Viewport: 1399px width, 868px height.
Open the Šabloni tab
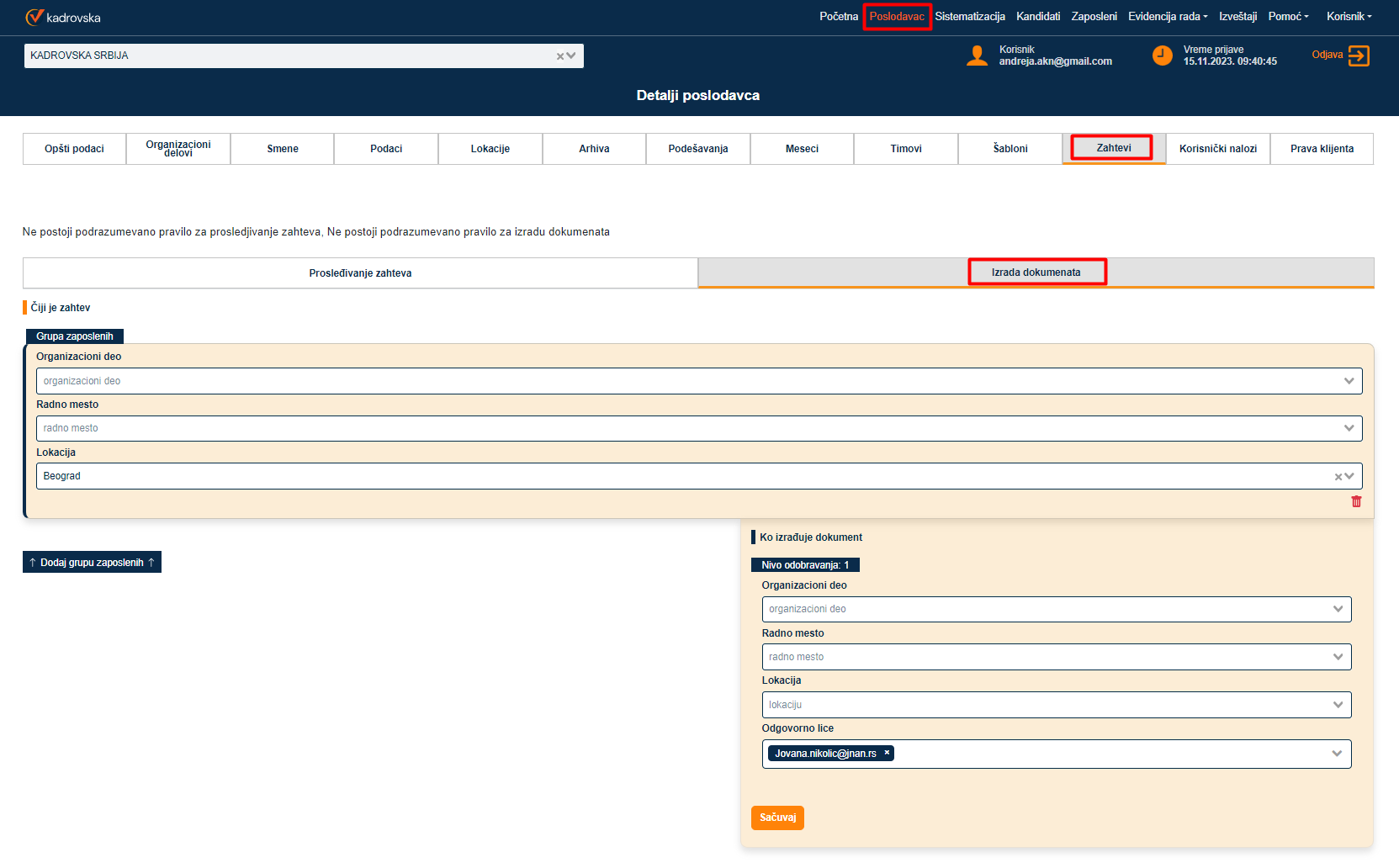point(1010,149)
